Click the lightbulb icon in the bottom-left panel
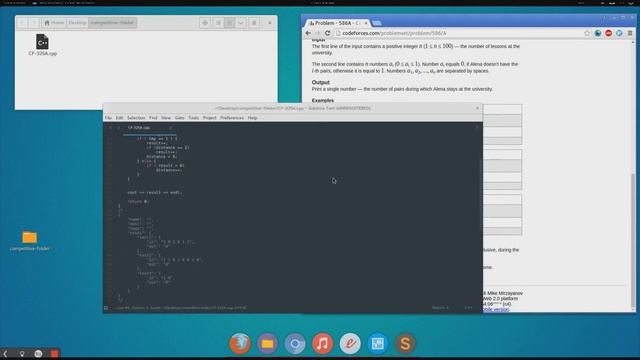This screenshot has width=640, height=360. pyautogui.click(x=22, y=353)
